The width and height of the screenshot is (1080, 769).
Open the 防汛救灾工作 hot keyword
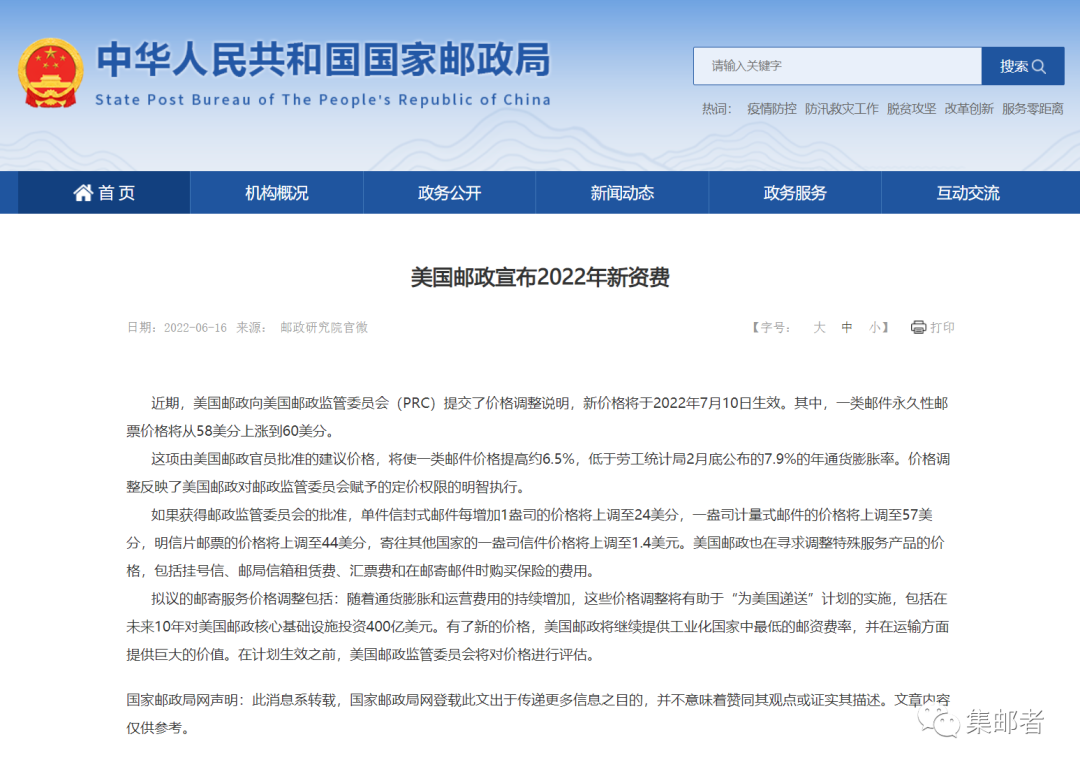842,109
